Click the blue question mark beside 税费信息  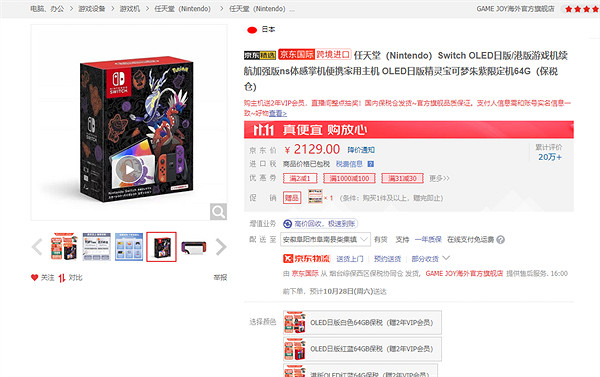370,164
